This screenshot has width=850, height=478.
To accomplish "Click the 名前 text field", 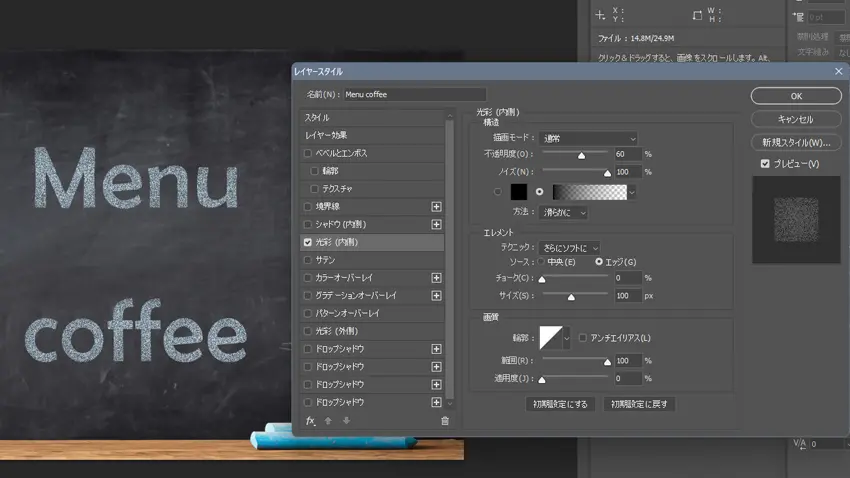I will coord(414,95).
